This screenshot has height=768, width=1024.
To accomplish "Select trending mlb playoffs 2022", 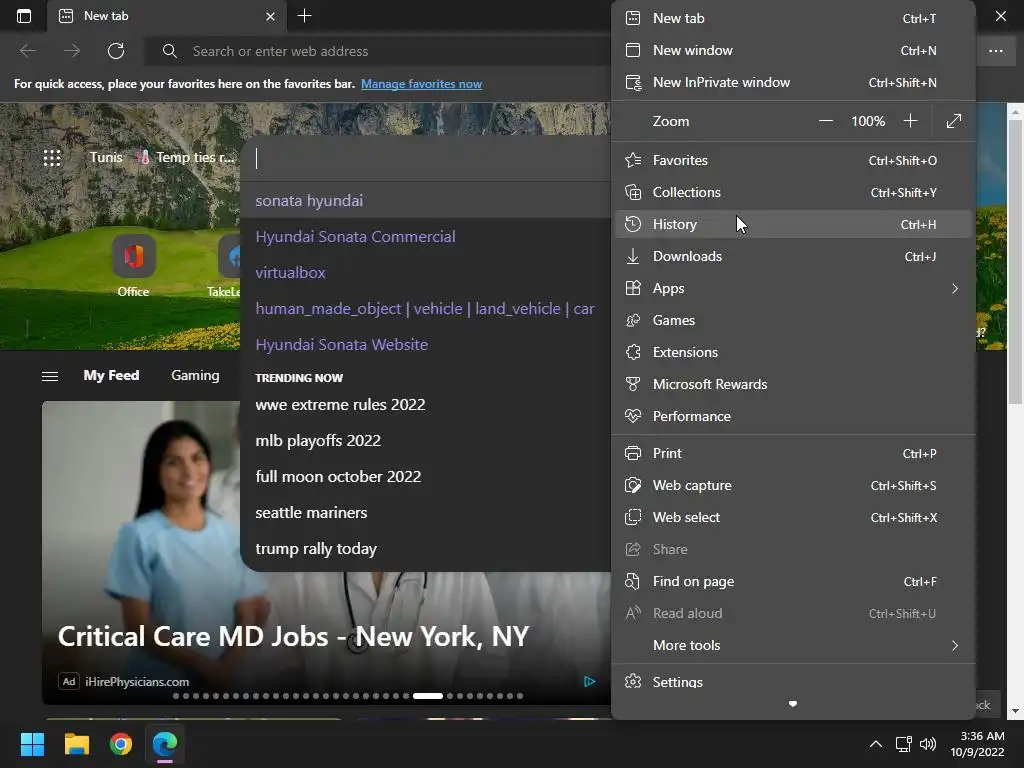I will tap(426, 440).
